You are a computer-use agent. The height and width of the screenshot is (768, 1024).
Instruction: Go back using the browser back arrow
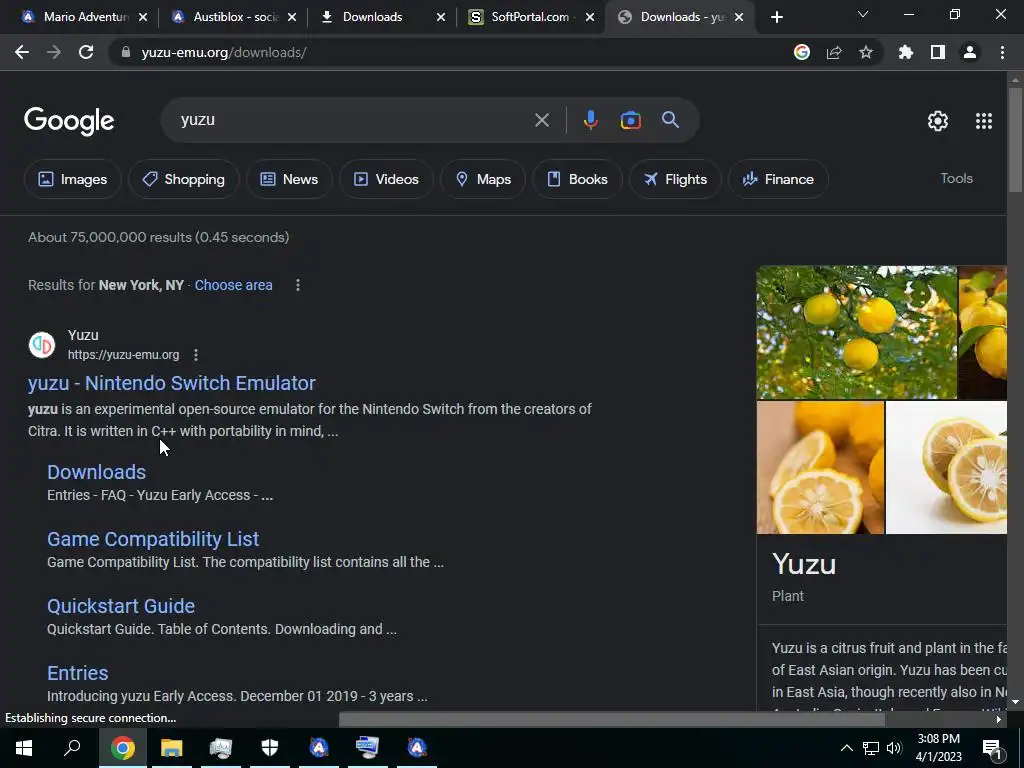22,52
